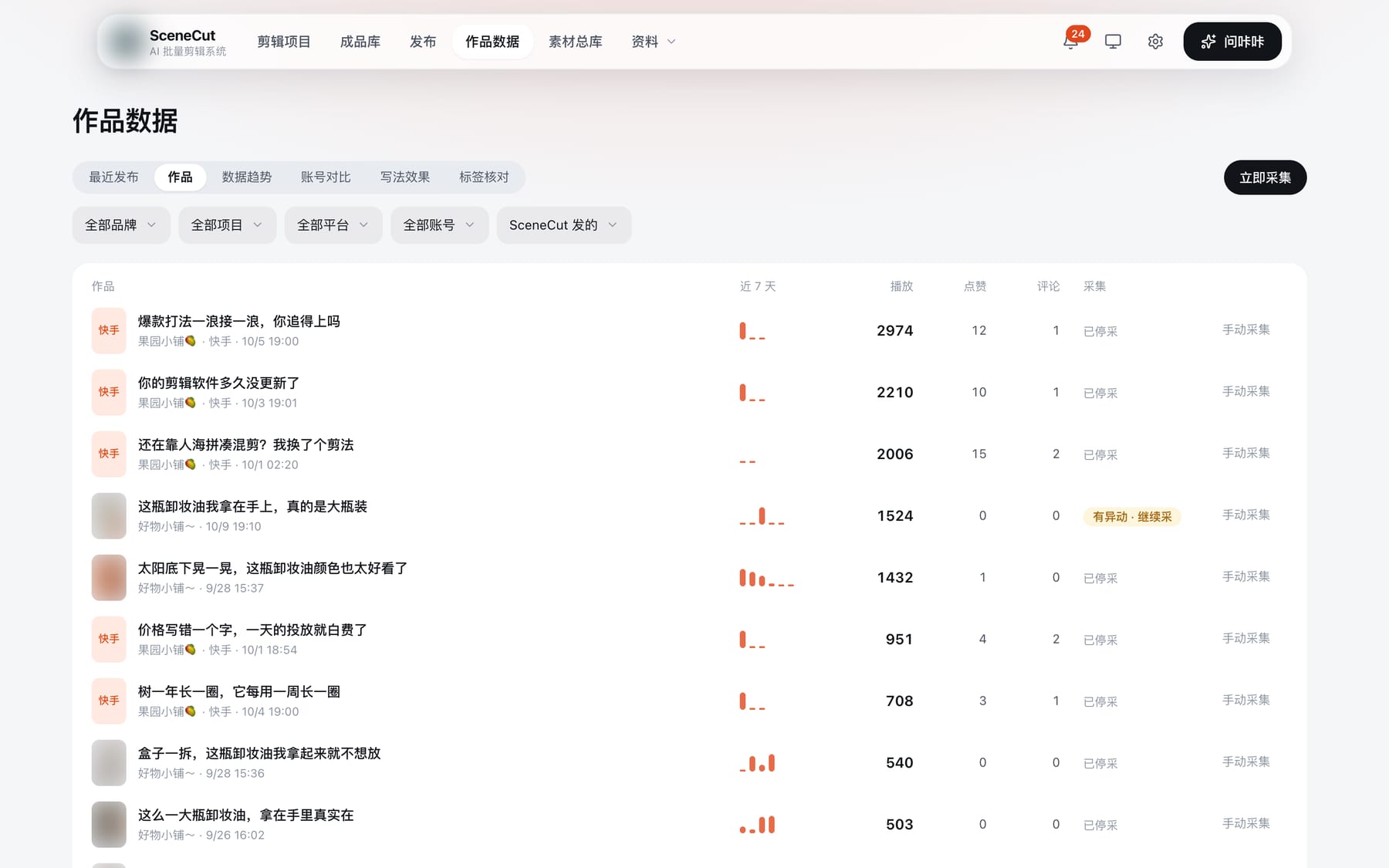Click 手动采集 for 这瓶卸妆油我拿在手上 row
The width and height of the screenshot is (1389, 868).
pyautogui.click(x=1246, y=515)
